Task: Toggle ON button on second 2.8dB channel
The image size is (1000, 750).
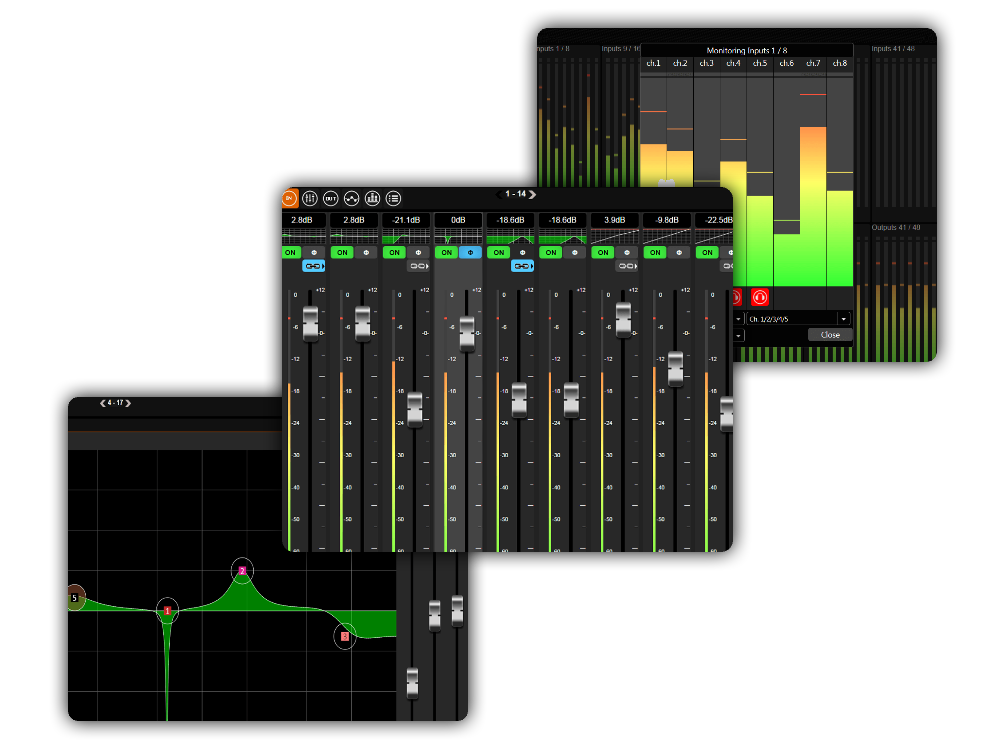Action: (x=342, y=253)
